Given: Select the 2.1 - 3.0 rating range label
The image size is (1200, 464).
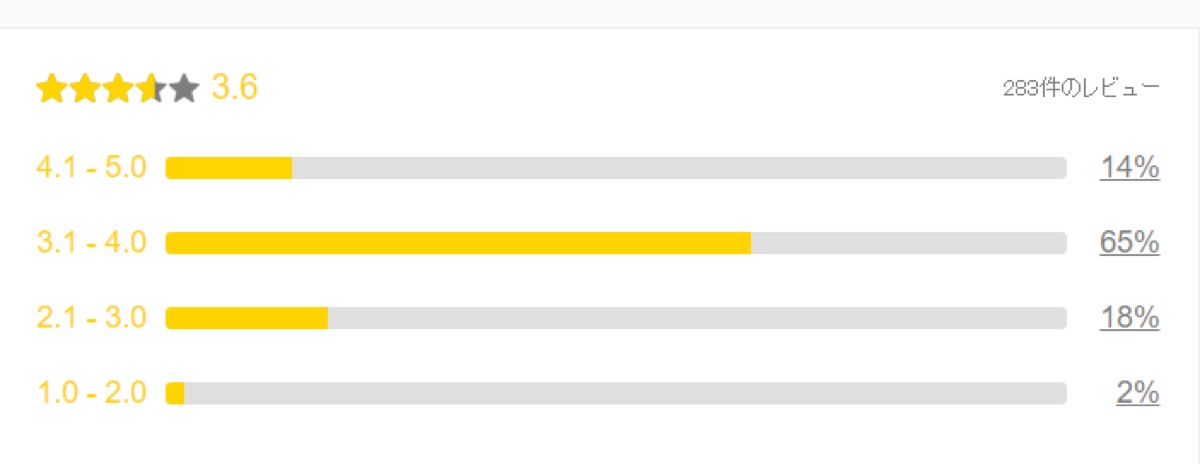Looking at the screenshot, I should [x=91, y=318].
